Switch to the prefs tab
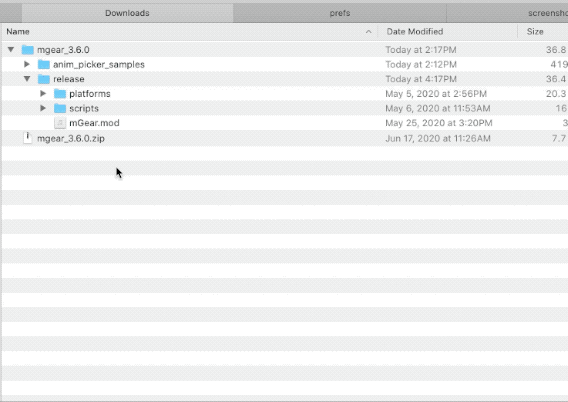This screenshot has width=568, height=402. tap(340, 13)
